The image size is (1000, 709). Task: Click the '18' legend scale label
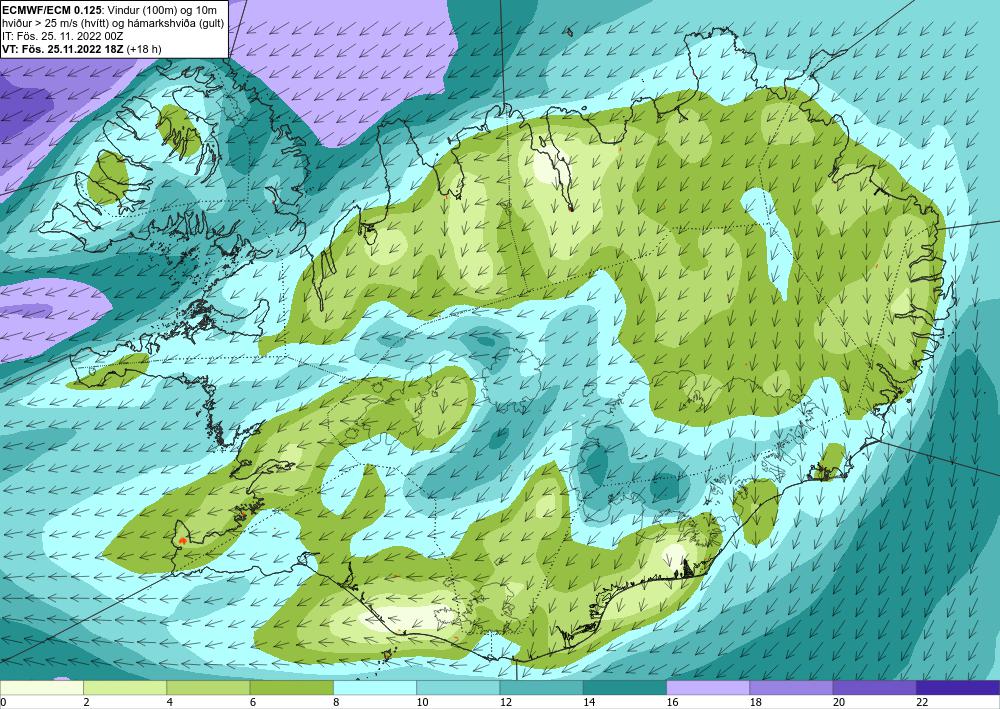tap(756, 703)
